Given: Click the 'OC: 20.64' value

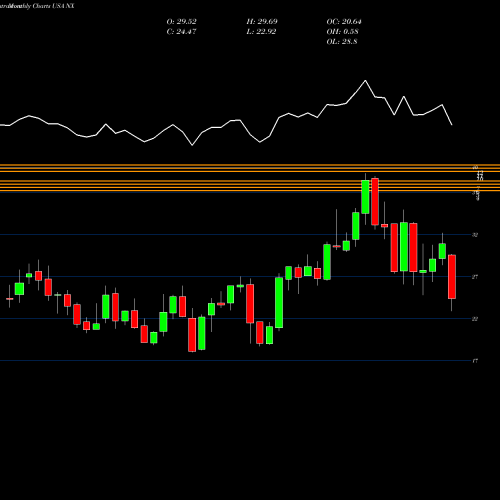Looking at the screenshot, I should (x=344, y=22).
